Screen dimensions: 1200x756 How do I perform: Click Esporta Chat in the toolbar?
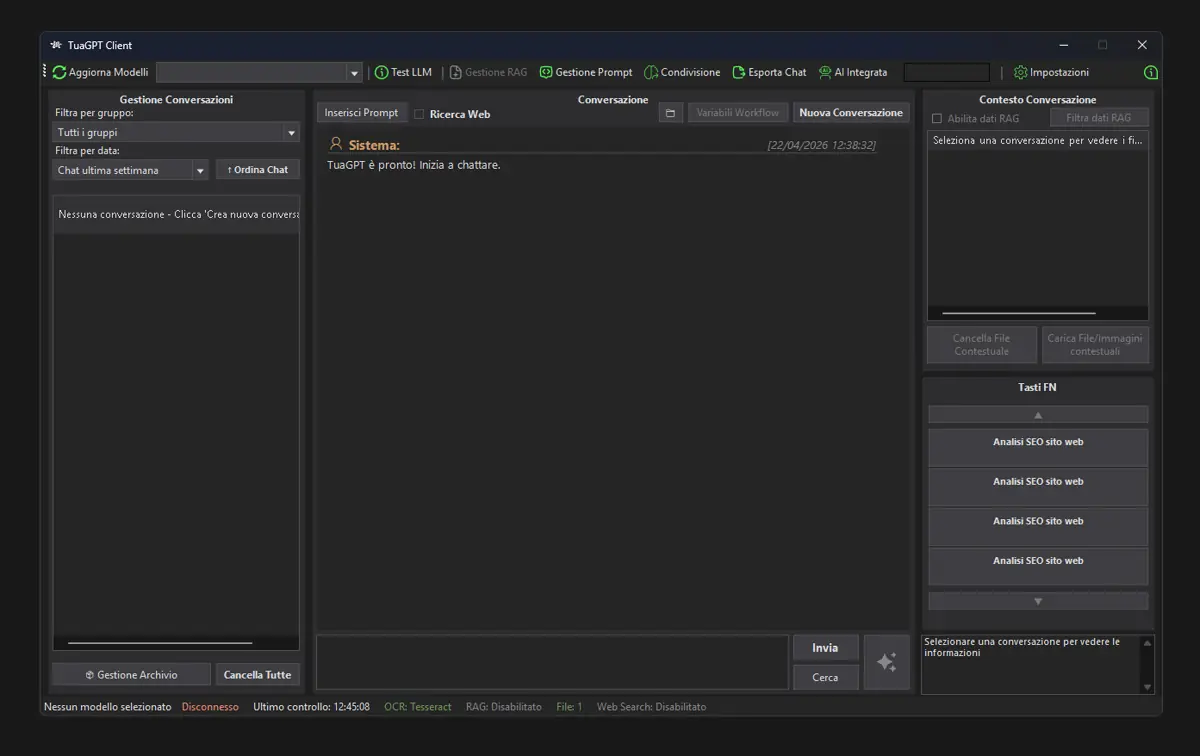[x=769, y=72]
